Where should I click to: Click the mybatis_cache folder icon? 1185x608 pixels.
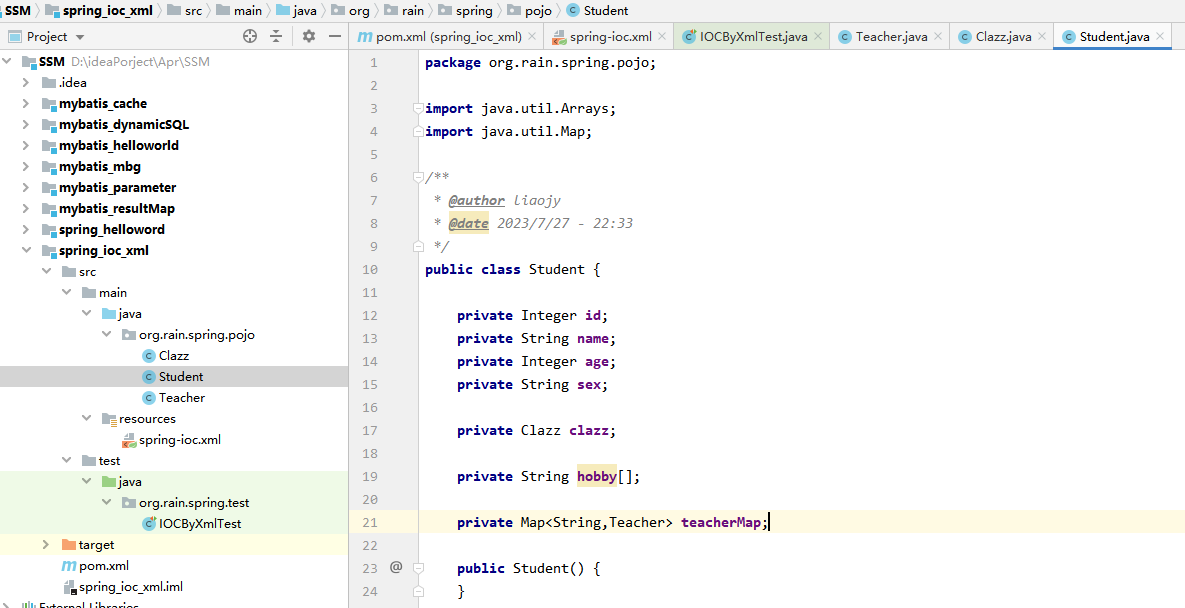click(49, 103)
